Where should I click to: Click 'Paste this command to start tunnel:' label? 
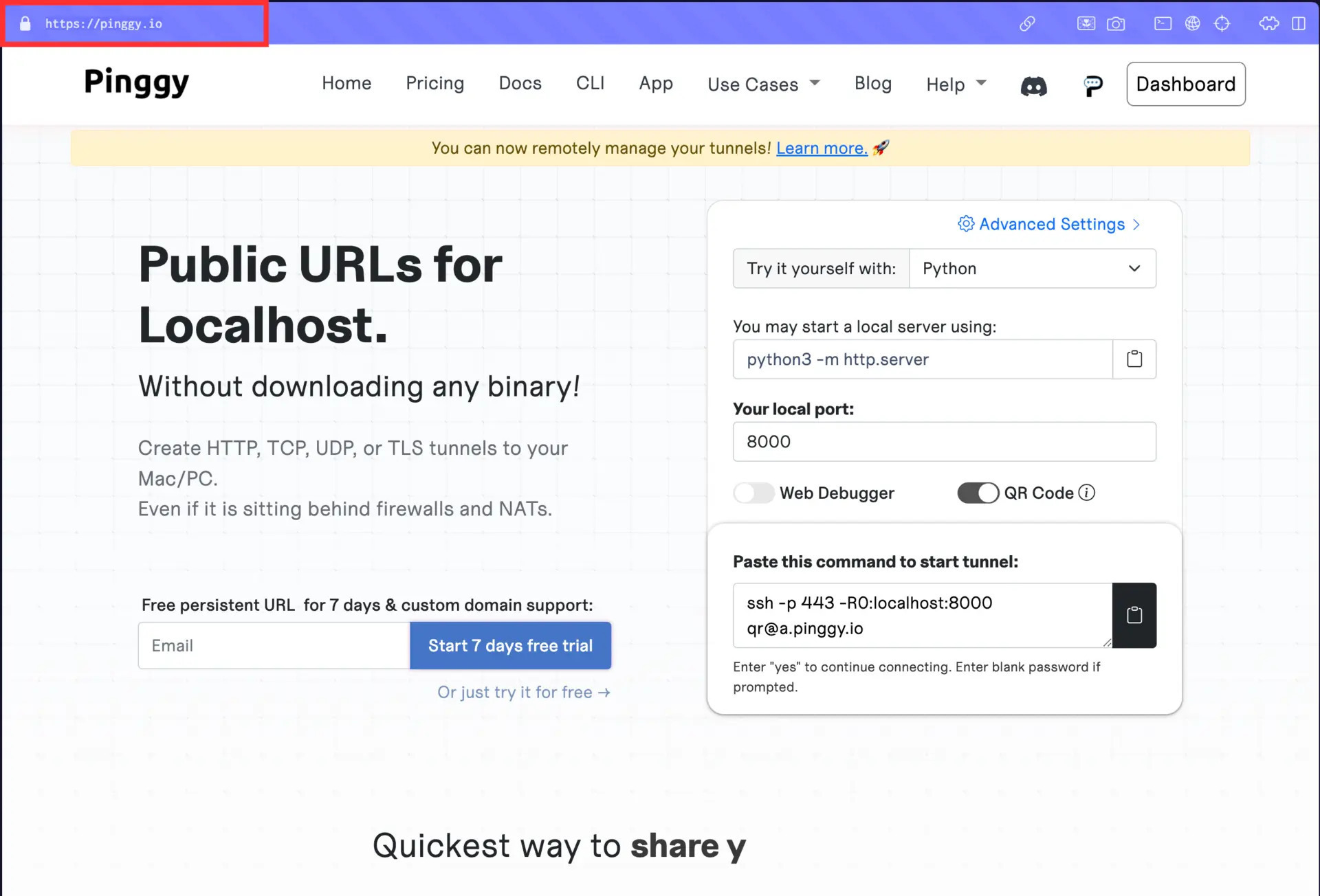pyautogui.click(x=875, y=561)
